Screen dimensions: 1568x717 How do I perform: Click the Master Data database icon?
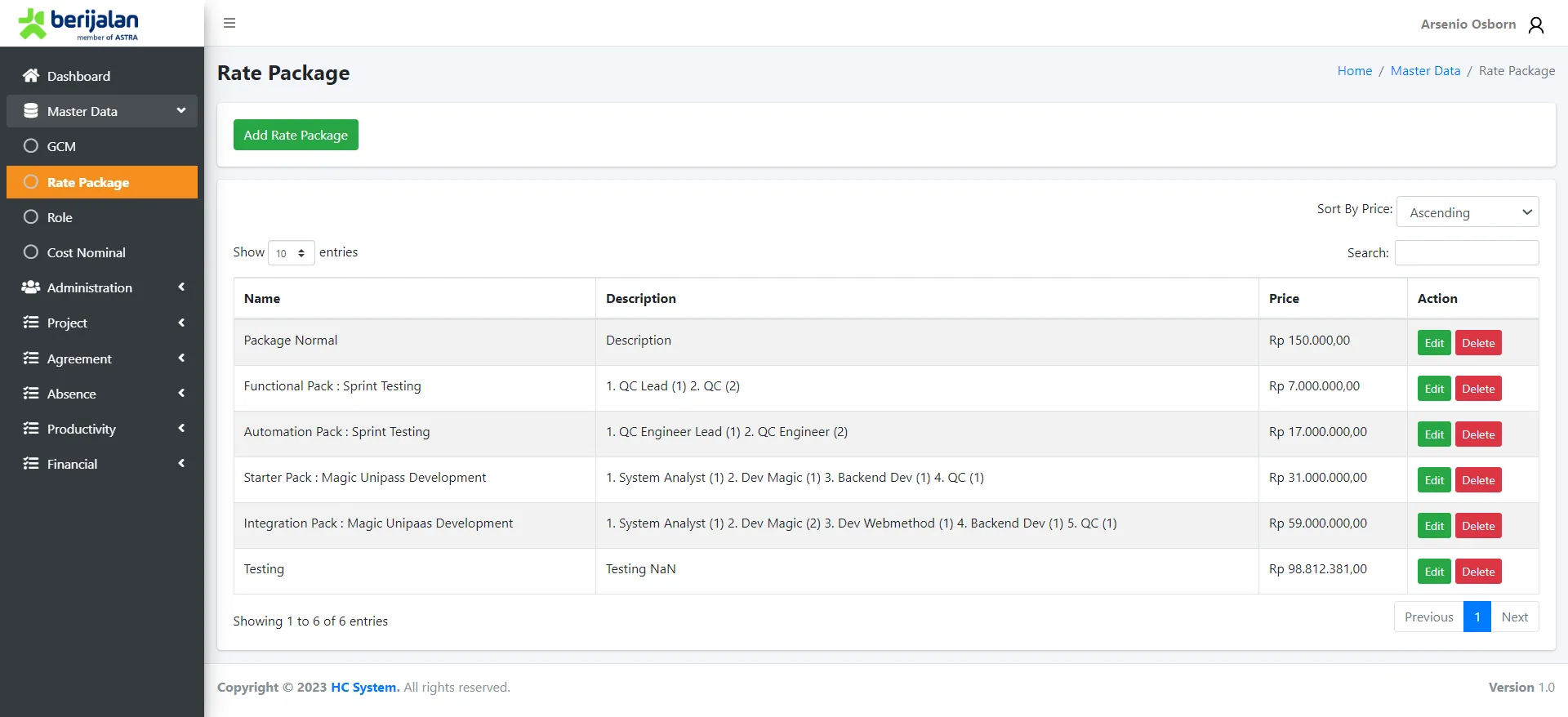coord(31,111)
